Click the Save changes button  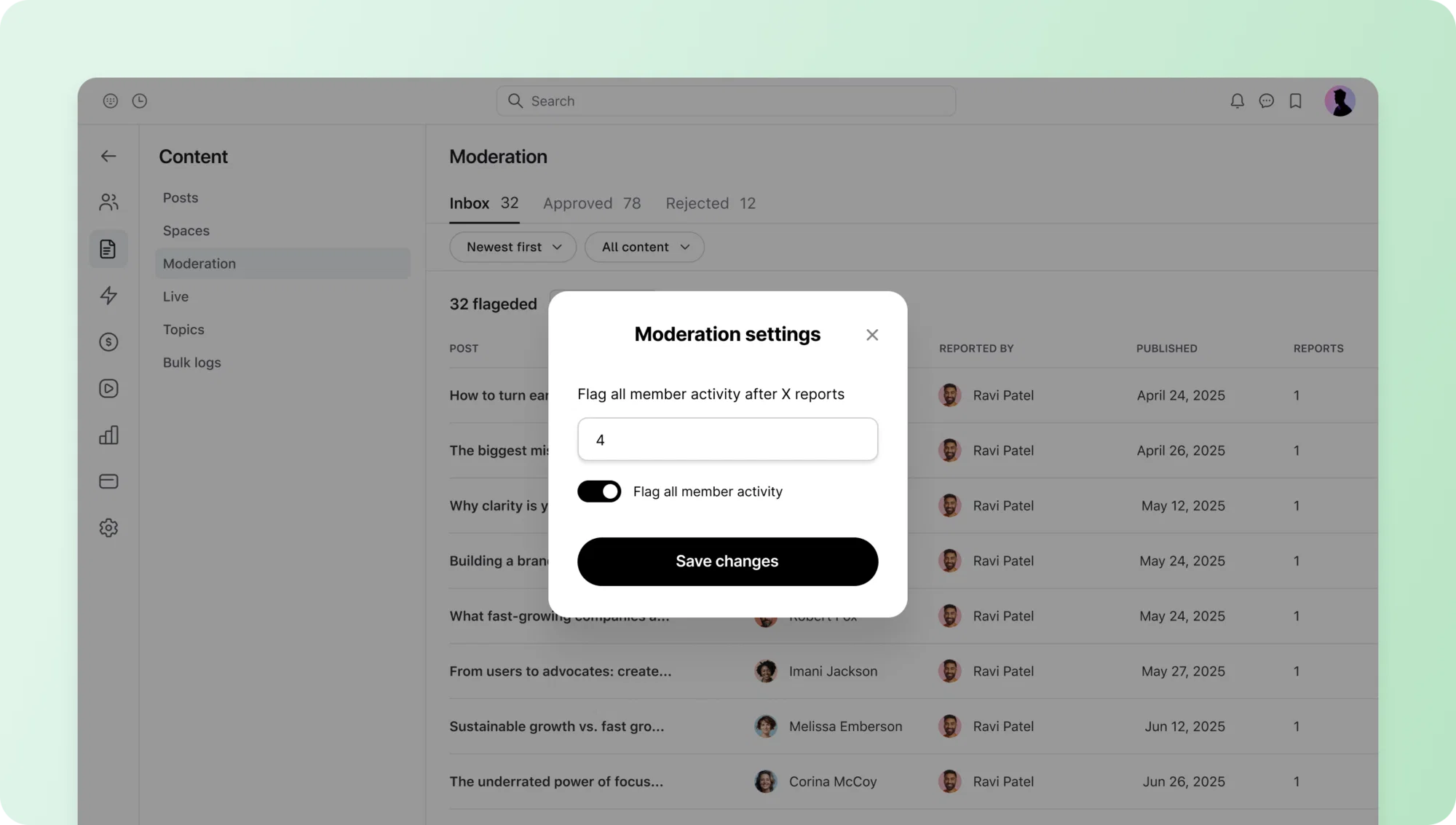click(x=727, y=561)
